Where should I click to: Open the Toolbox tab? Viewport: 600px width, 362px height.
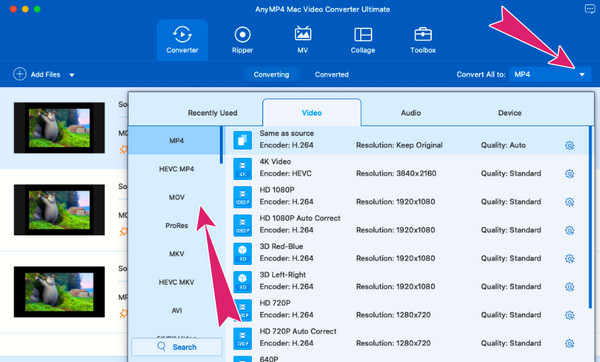(x=423, y=40)
